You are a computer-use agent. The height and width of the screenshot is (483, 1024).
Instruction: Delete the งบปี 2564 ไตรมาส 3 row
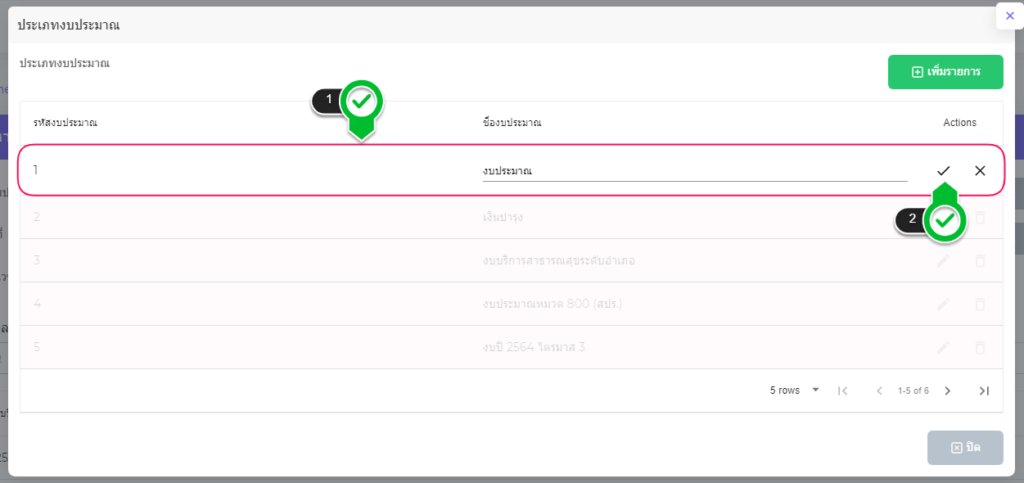980,348
